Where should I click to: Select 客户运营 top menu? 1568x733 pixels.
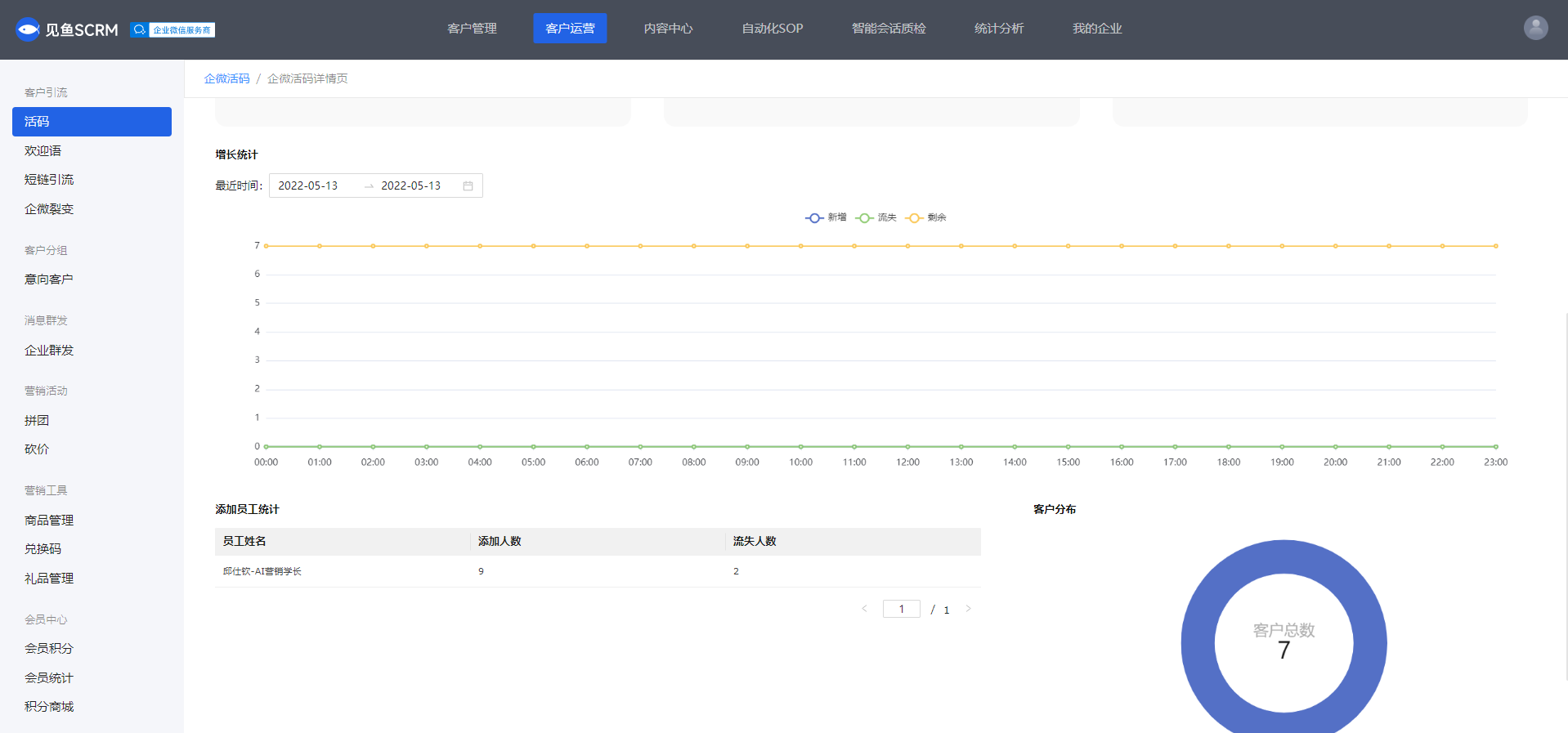[x=570, y=29]
